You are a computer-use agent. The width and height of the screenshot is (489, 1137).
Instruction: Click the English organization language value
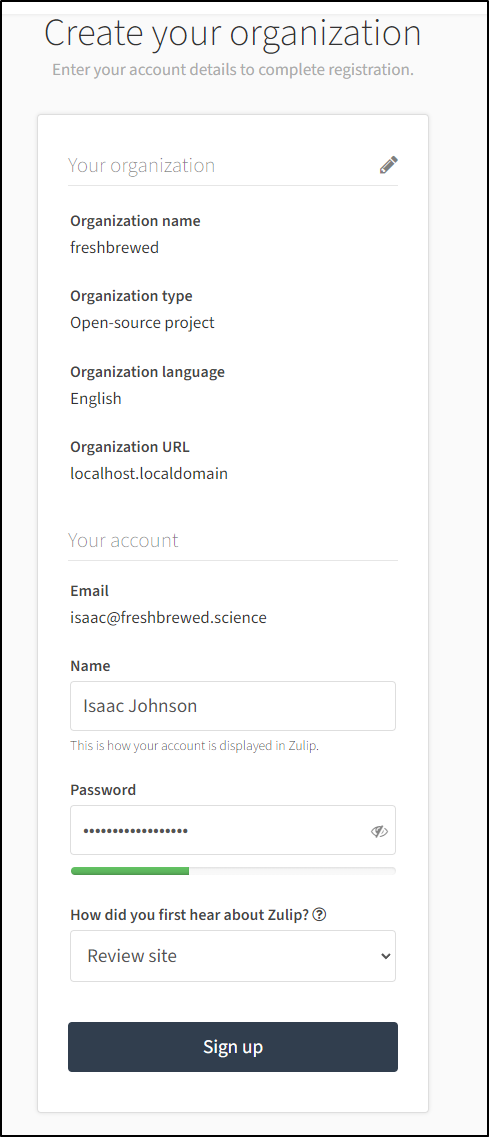(x=96, y=399)
